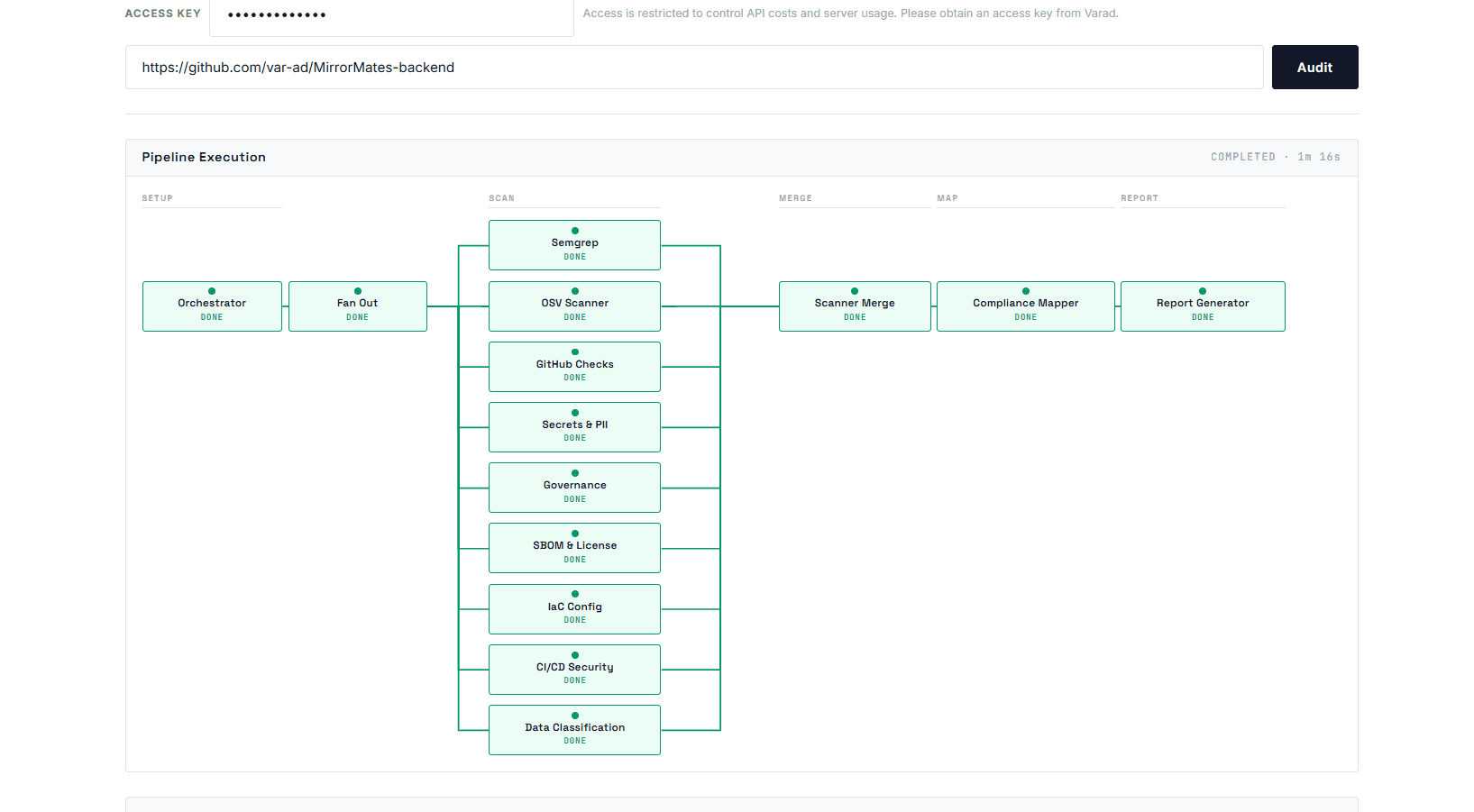This screenshot has height=812, width=1474.
Task: Open the CI/CD Security node
Action: [x=574, y=670]
